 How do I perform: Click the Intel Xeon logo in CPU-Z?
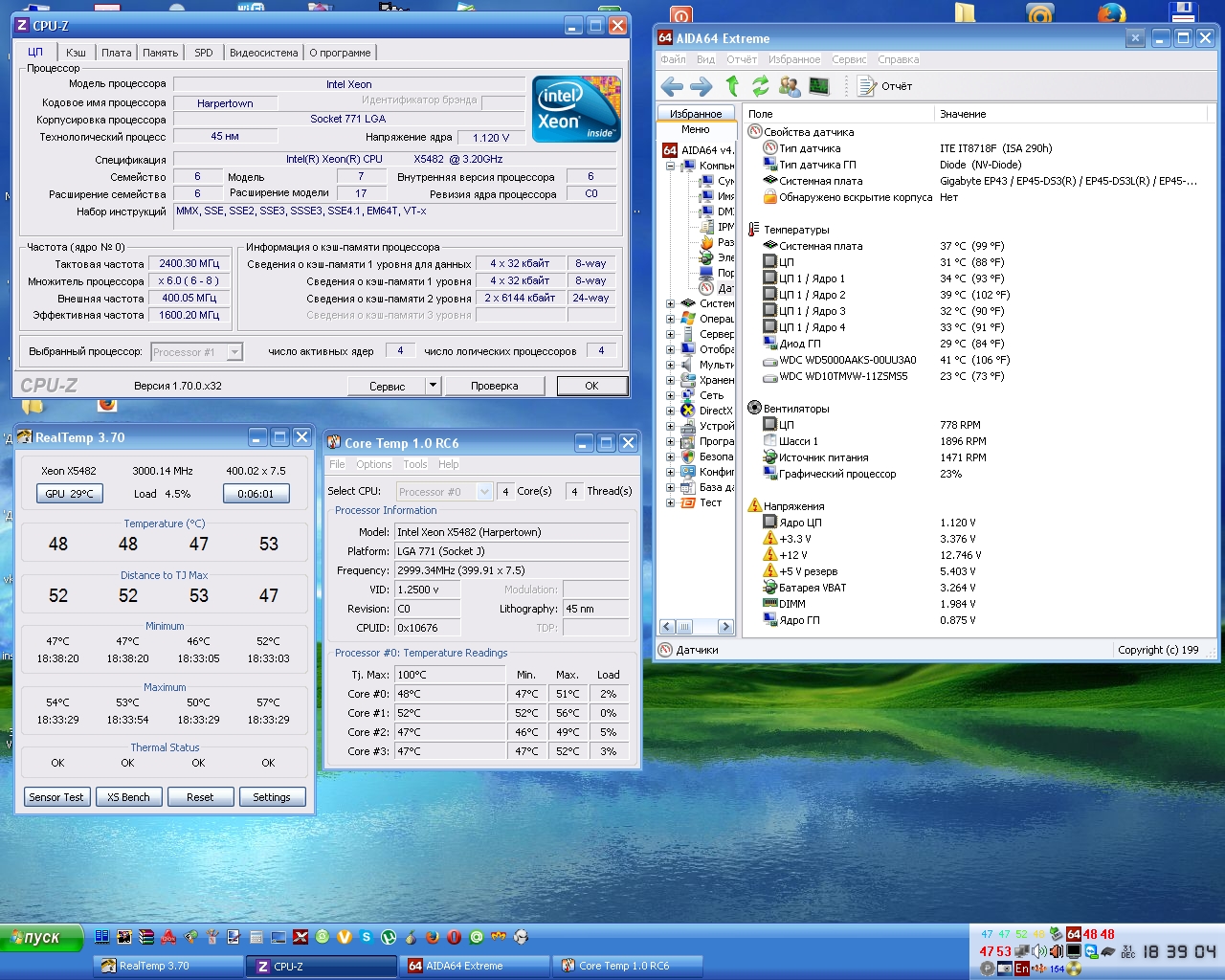(576, 110)
